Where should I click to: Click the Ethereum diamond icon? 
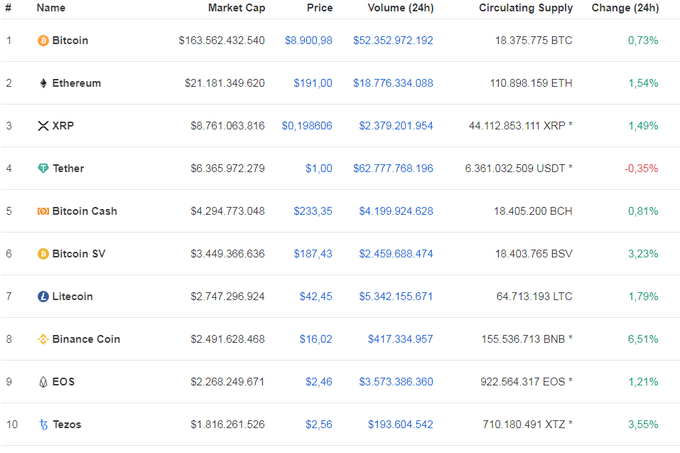43,83
